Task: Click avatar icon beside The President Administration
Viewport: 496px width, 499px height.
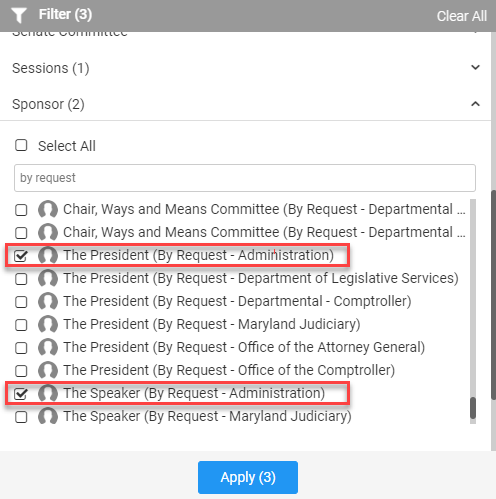Action: [48, 255]
